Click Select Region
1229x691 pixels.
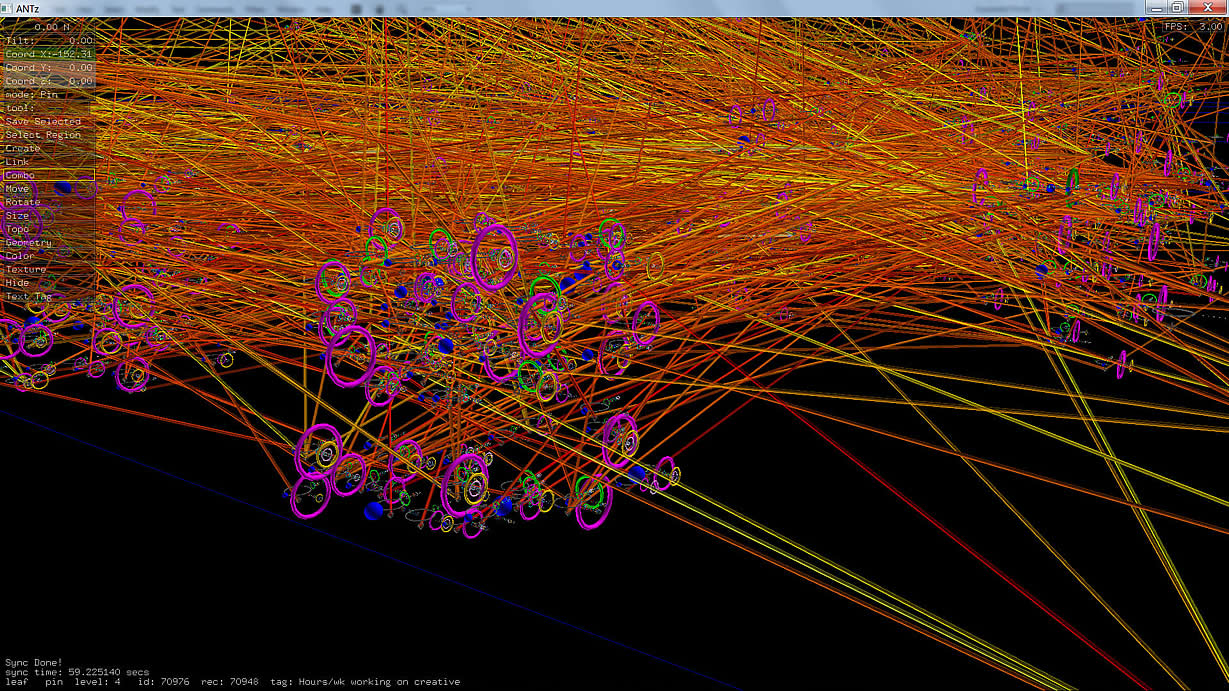pyautogui.click(x=43, y=135)
